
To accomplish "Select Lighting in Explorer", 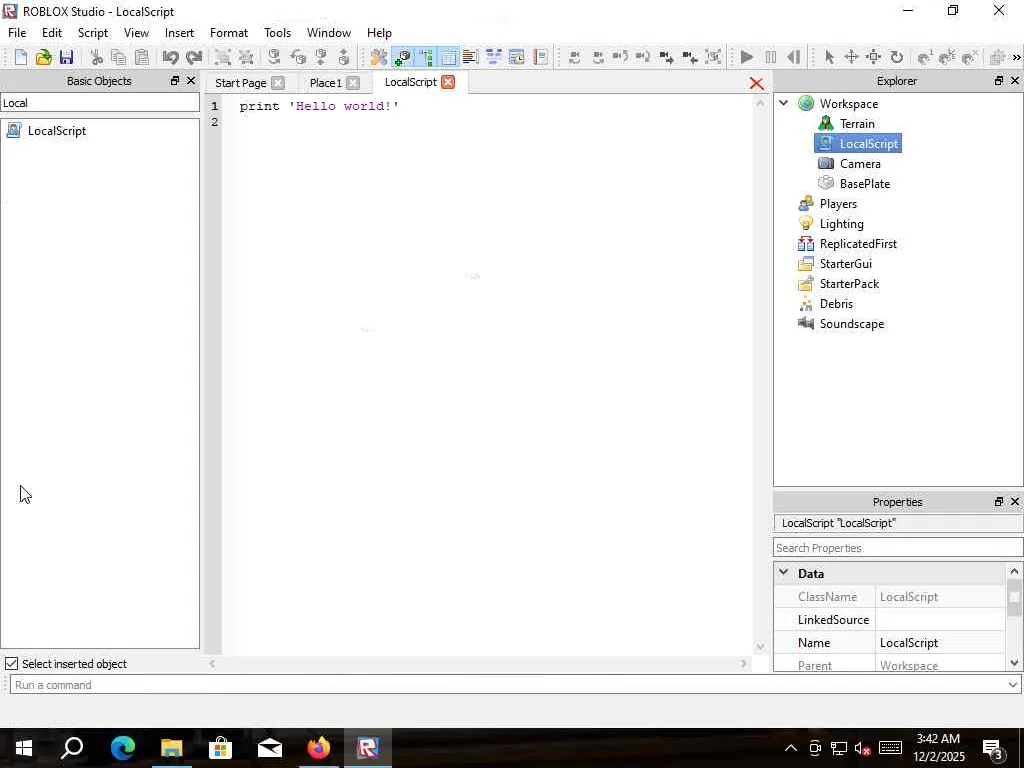I will (x=841, y=224).
